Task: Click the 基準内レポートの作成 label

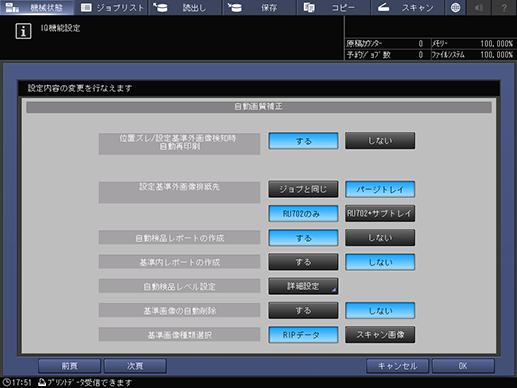Action: 179,262
